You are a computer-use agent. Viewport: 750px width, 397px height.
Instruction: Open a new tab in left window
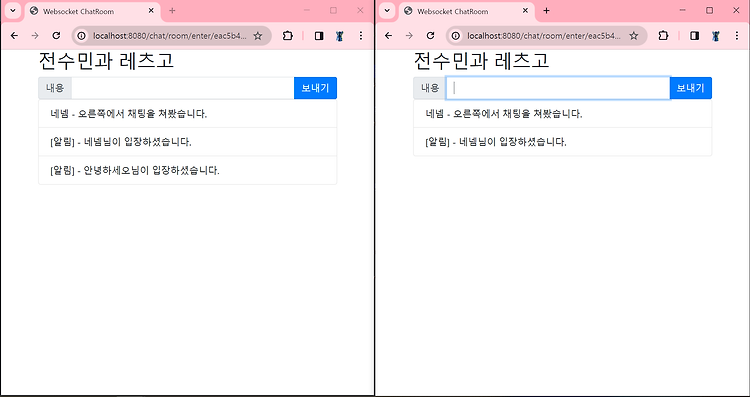coord(172,11)
